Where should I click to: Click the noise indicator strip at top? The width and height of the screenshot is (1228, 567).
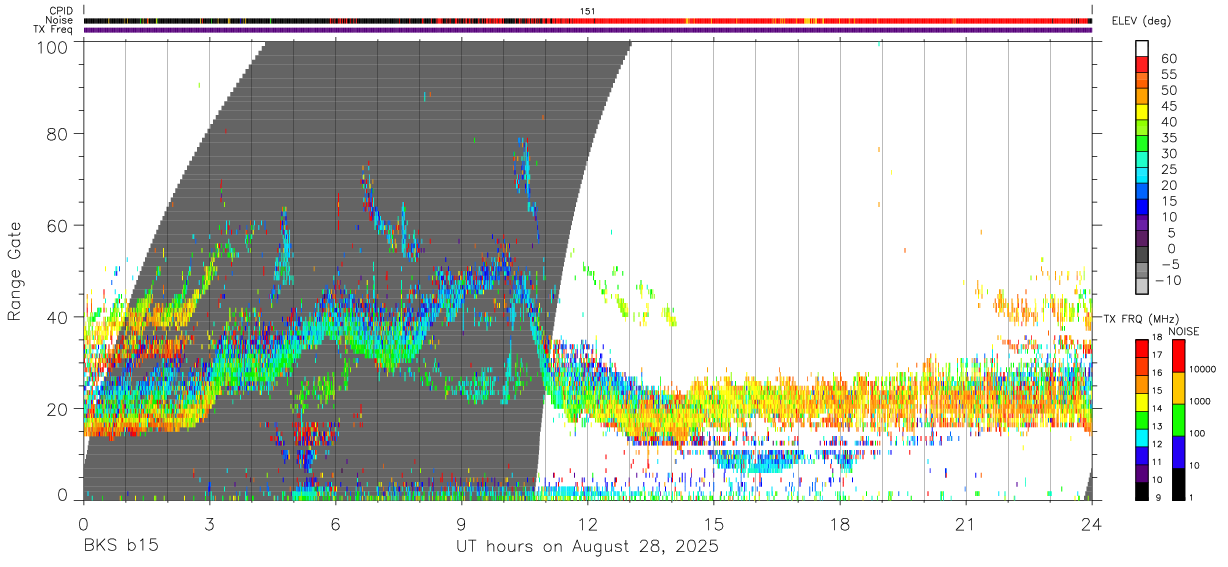click(588, 20)
